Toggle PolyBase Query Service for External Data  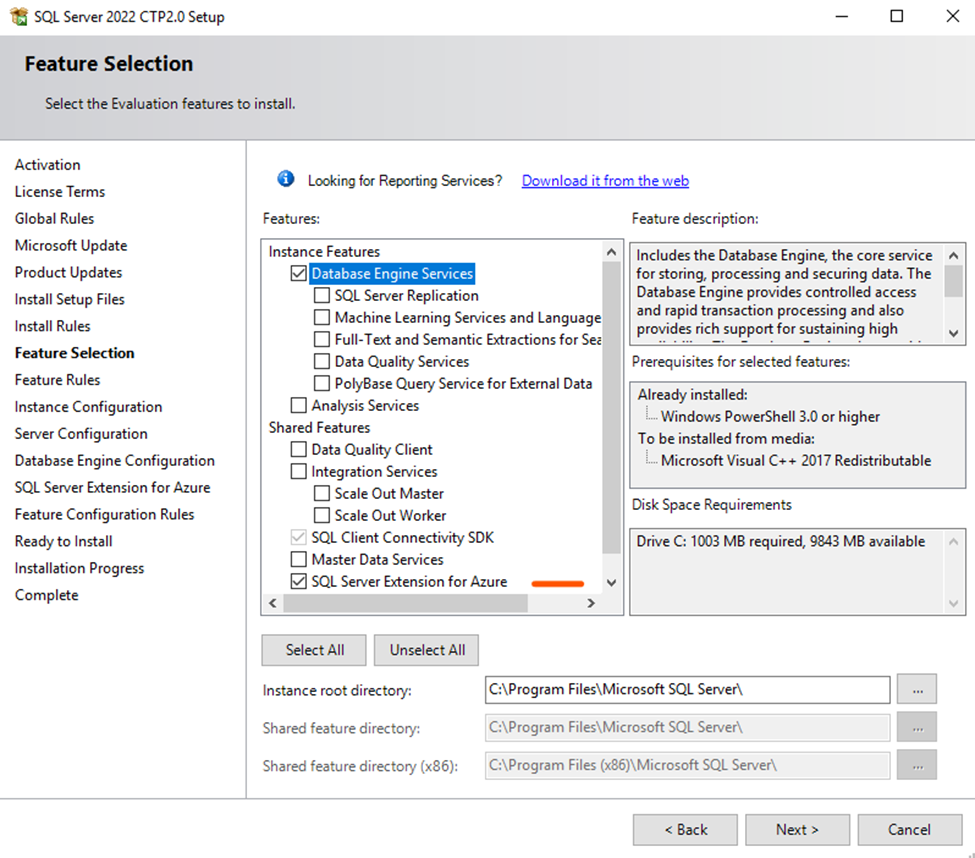pos(321,384)
